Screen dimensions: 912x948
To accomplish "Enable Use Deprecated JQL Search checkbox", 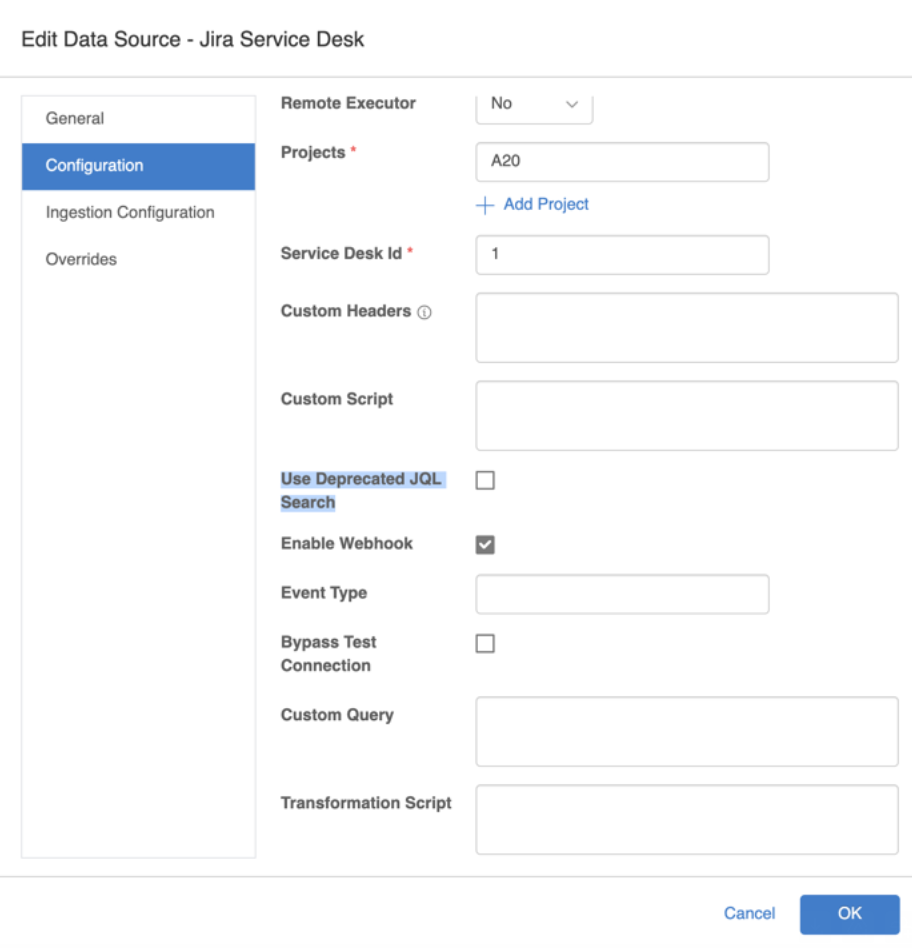I will pyautogui.click(x=485, y=481).
